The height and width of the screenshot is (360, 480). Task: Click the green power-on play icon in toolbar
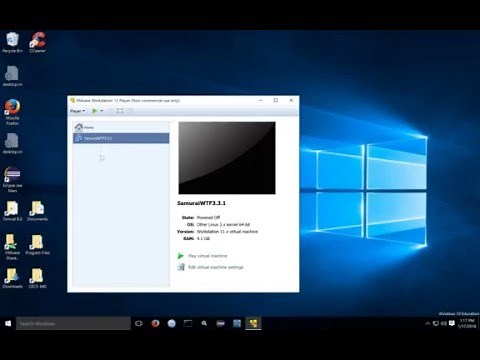coord(94,111)
